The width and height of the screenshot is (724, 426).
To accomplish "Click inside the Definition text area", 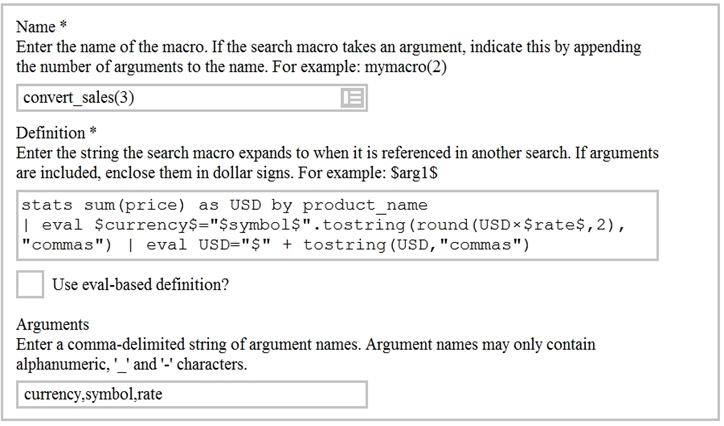I will point(338,226).
